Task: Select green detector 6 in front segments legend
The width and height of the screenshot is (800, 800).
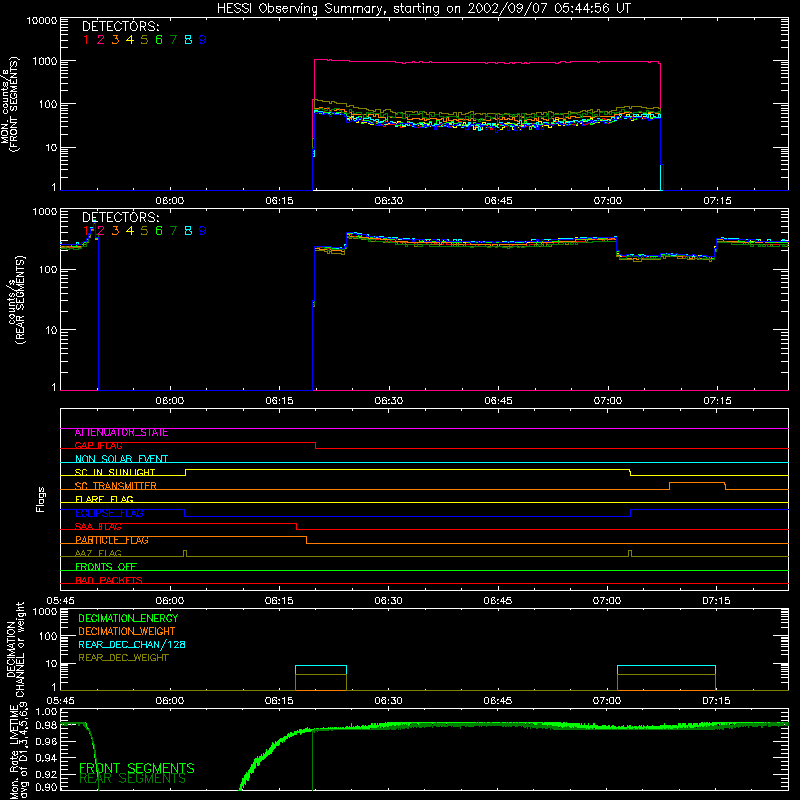Action: click(x=159, y=40)
